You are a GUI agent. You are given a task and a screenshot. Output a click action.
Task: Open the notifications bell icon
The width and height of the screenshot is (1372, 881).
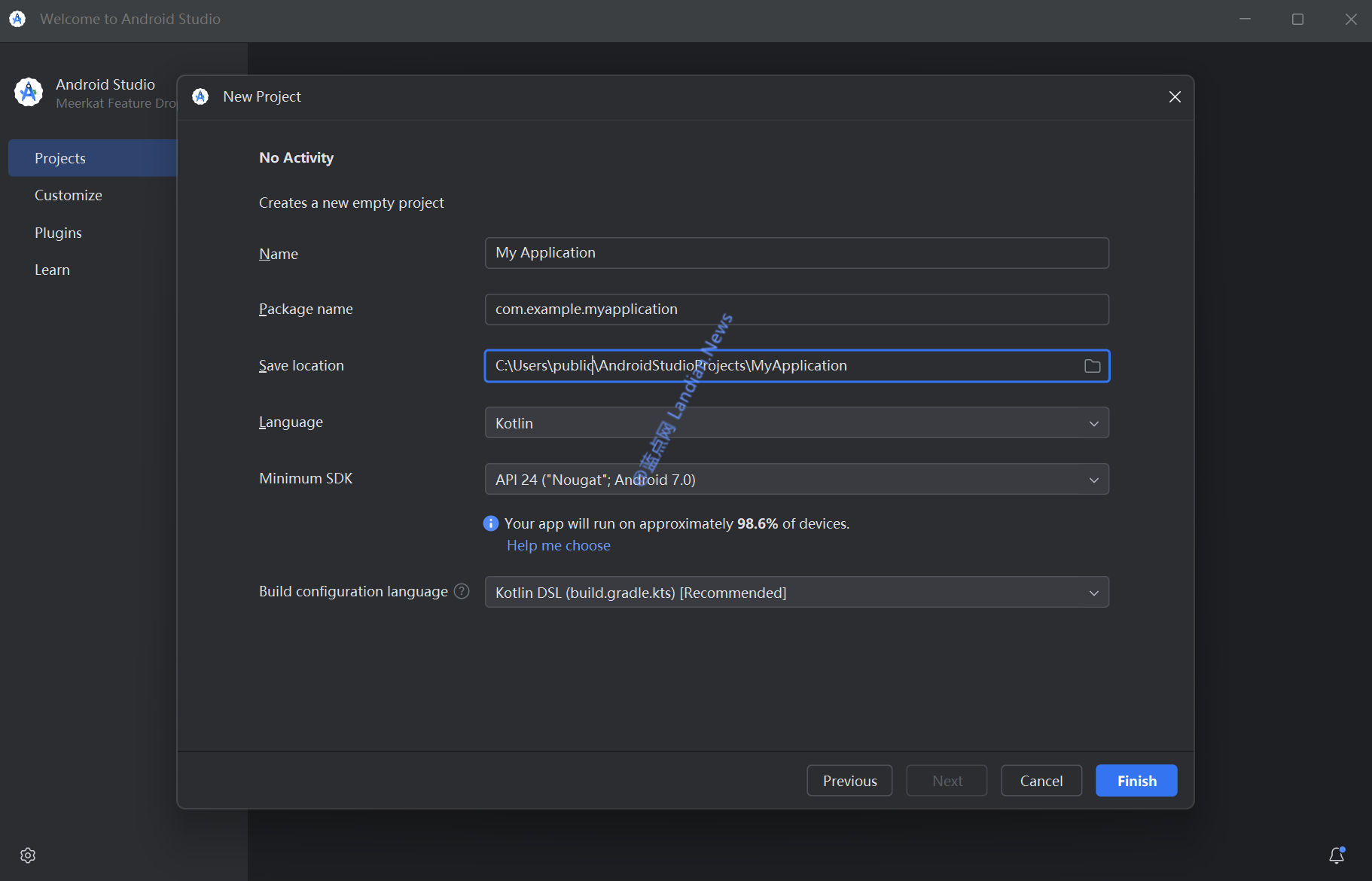click(x=1337, y=855)
